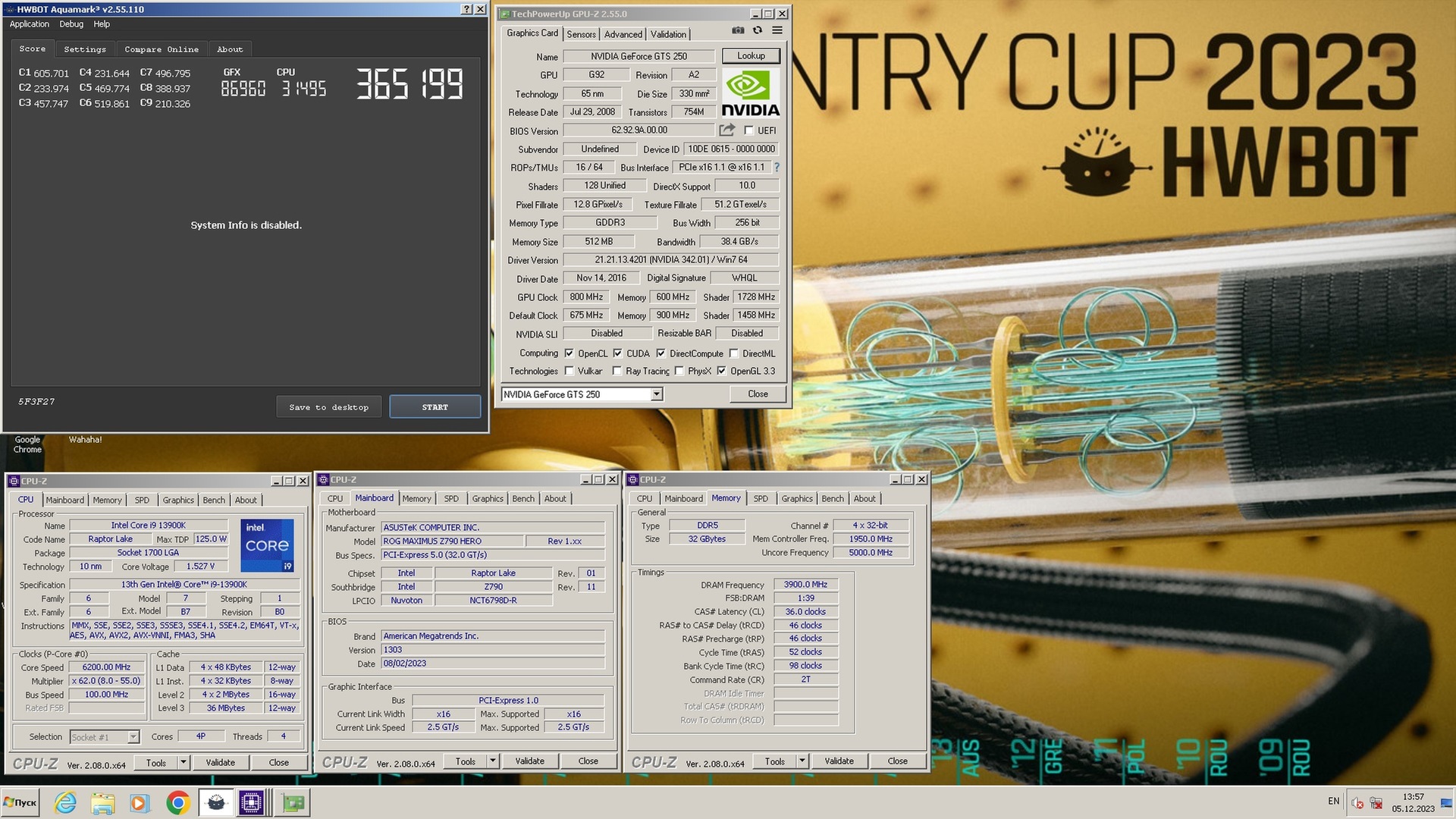Toggle the UEFI checkbox in GPU-Z
The image size is (1456, 819).
749,130
